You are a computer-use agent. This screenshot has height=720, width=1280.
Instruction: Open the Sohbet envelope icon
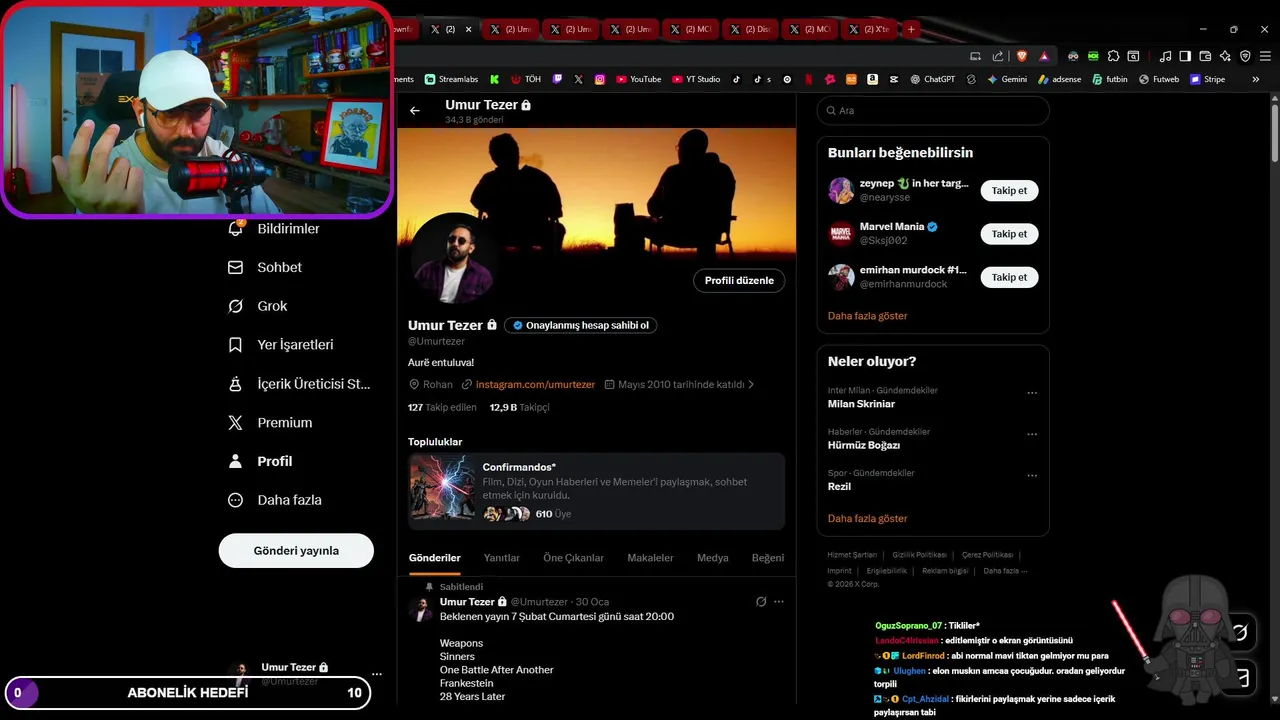tap(235, 267)
